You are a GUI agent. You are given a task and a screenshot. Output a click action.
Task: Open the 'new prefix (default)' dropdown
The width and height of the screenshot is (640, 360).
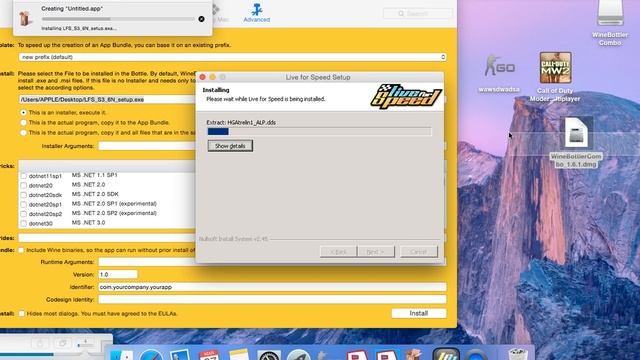click(232, 57)
